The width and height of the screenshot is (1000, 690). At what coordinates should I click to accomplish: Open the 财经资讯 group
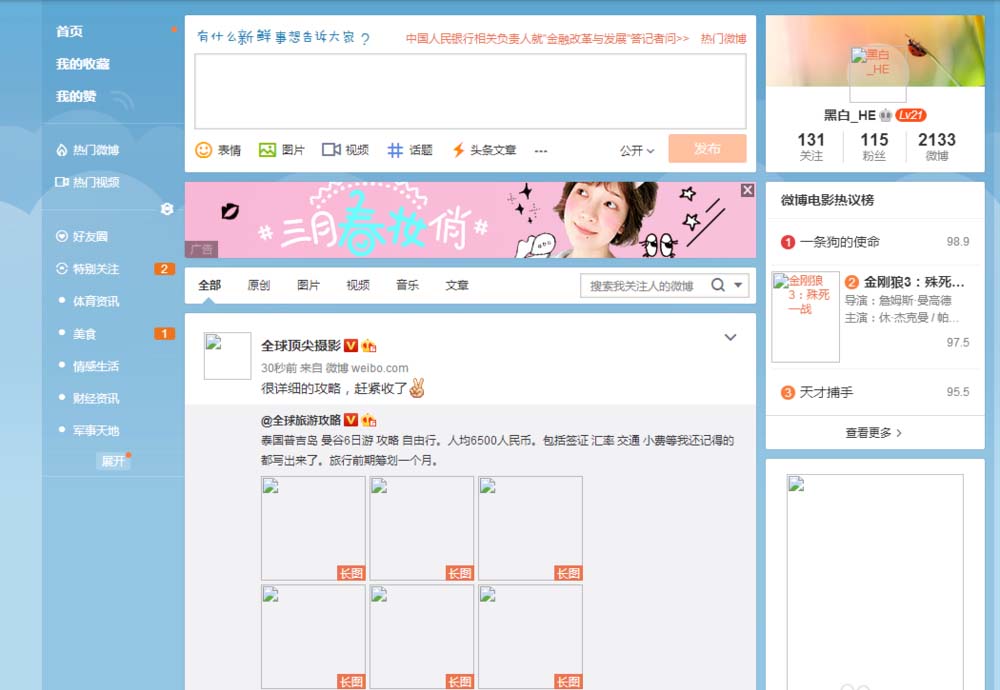tap(96, 399)
